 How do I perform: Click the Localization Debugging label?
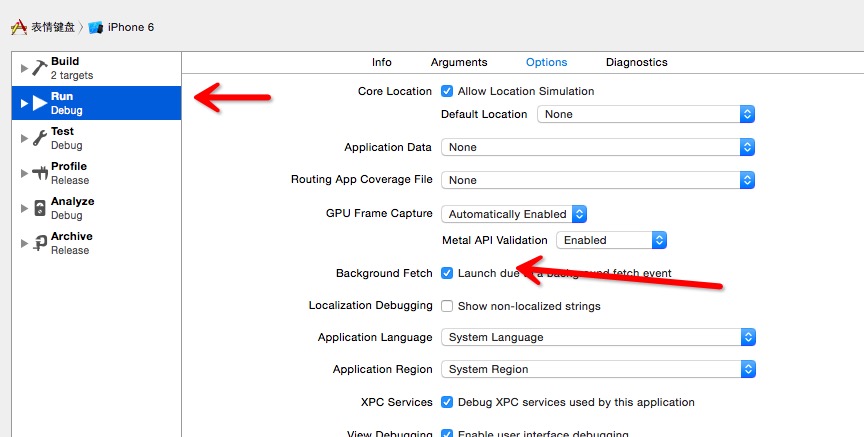(x=370, y=305)
